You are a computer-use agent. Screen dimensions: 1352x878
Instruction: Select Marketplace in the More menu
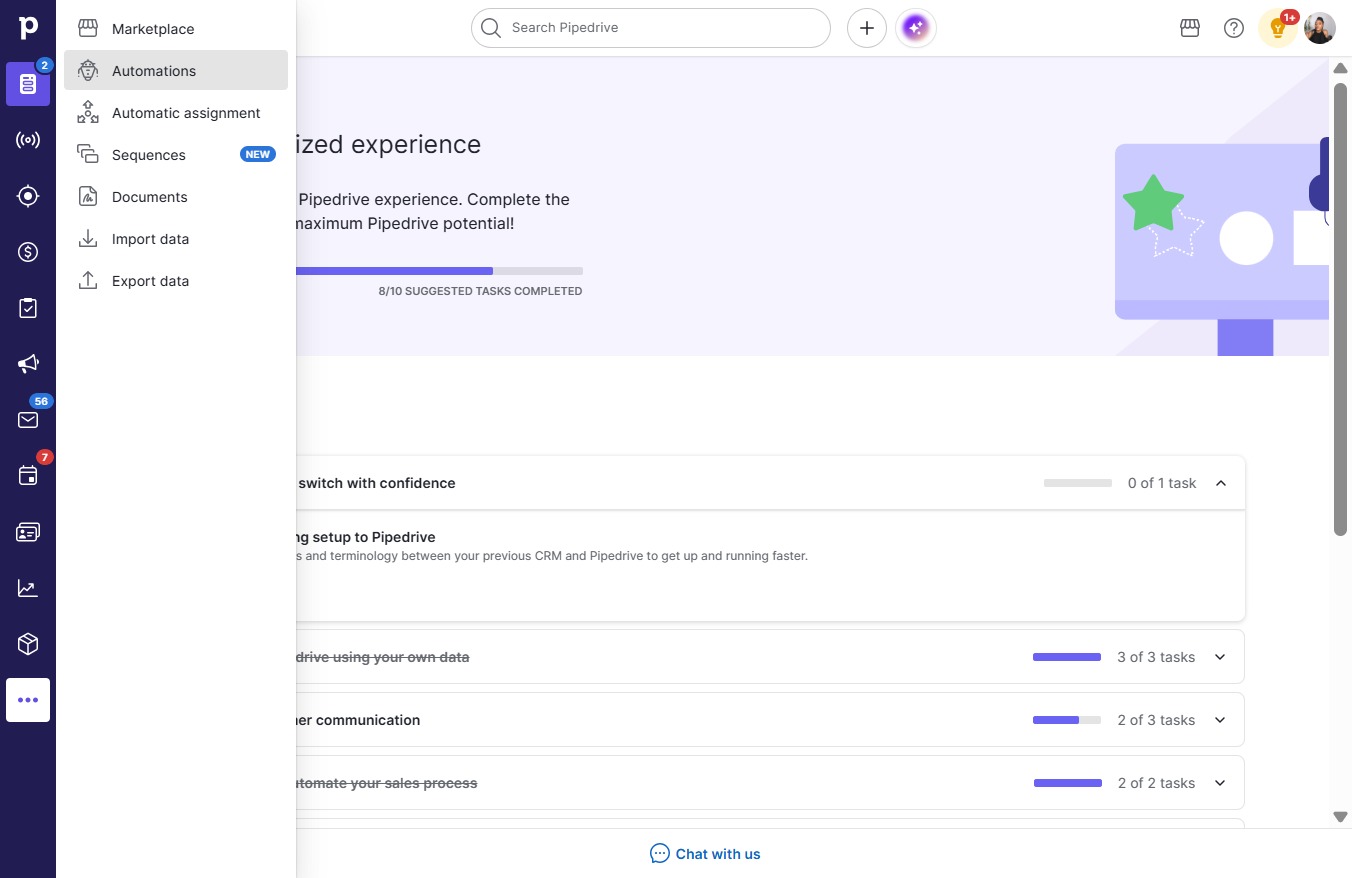176,29
